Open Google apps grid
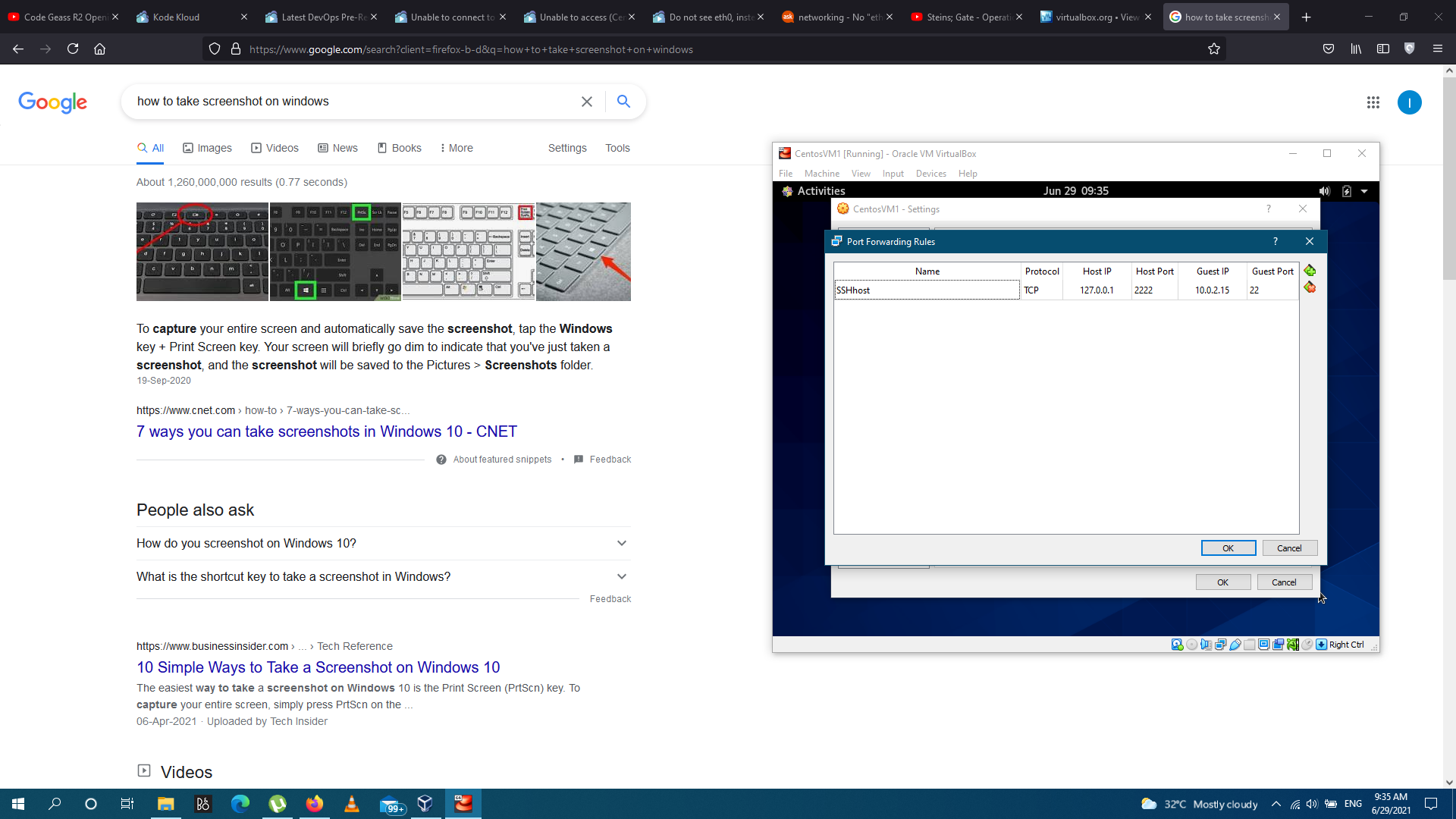This screenshot has height=819, width=1456. click(1373, 102)
